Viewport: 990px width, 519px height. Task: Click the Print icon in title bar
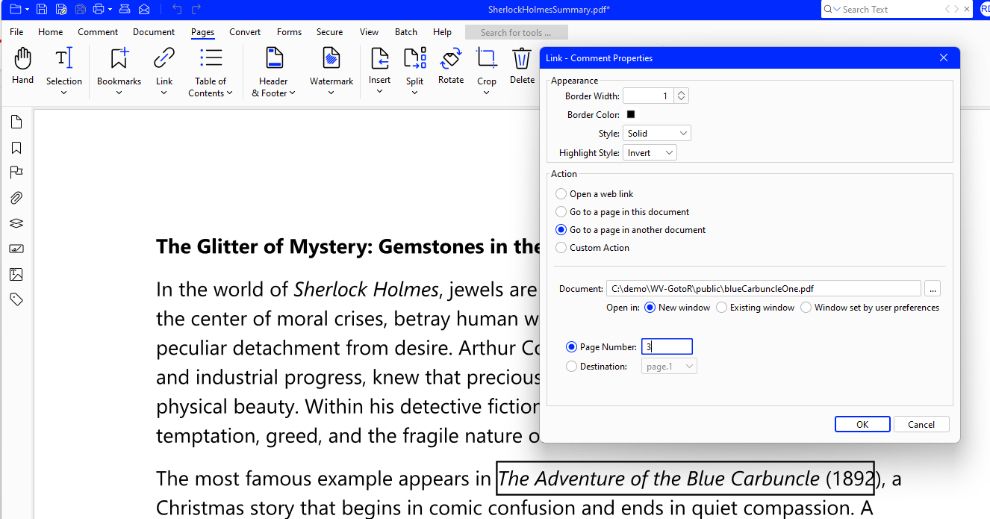click(98, 9)
